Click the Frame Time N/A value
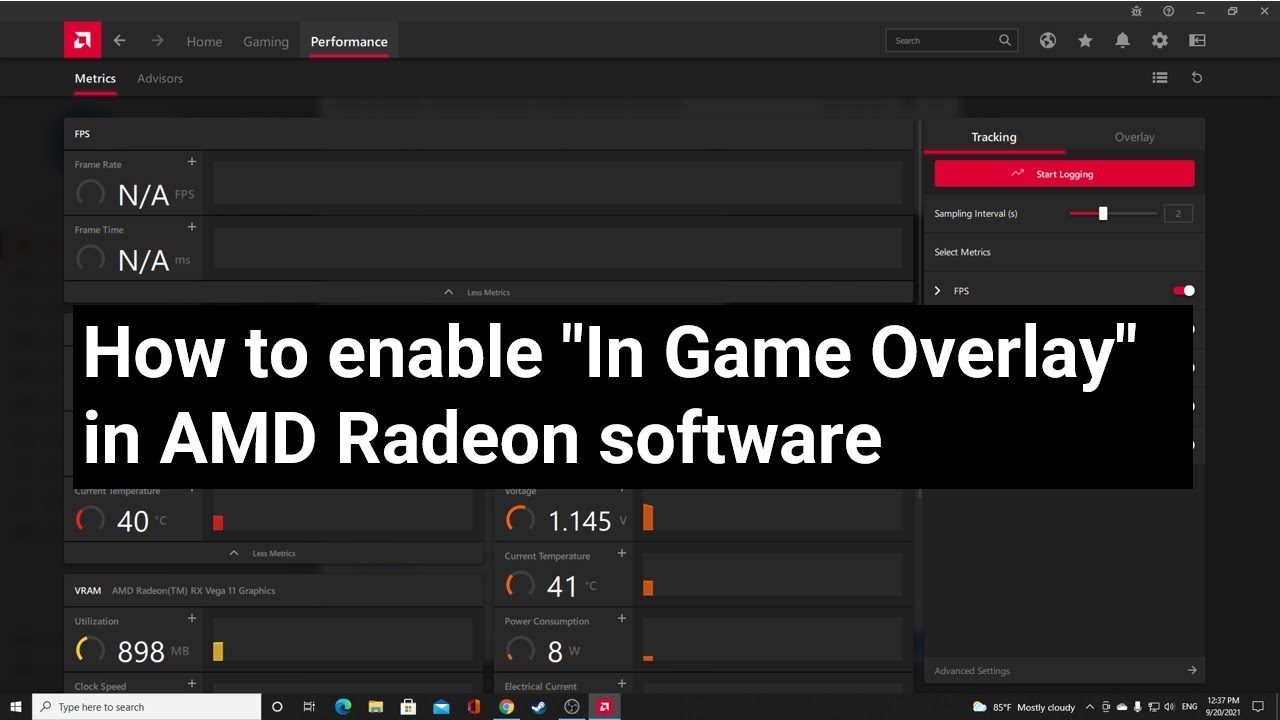The height and width of the screenshot is (720, 1280). 143,261
